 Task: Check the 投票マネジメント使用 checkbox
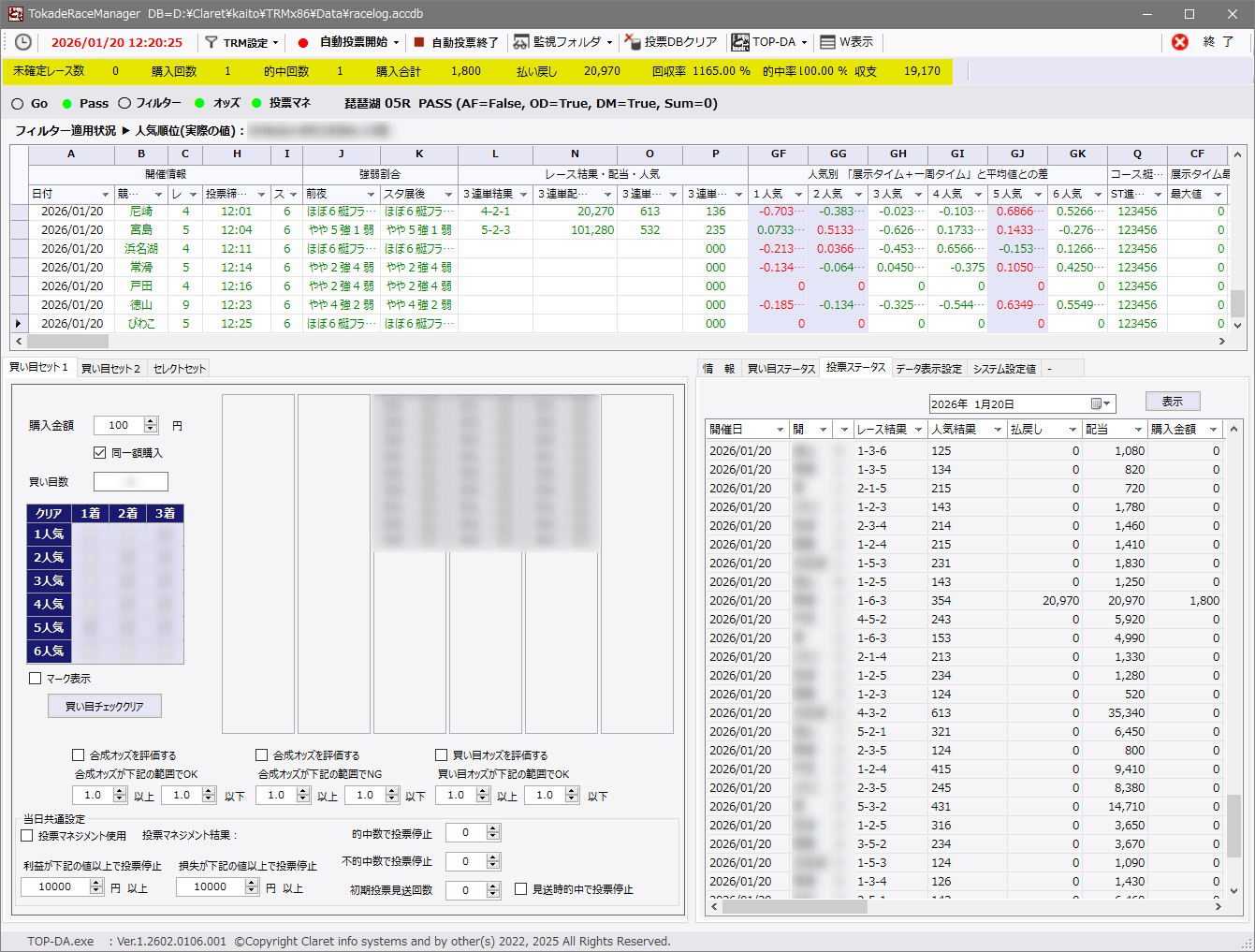tap(27, 836)
